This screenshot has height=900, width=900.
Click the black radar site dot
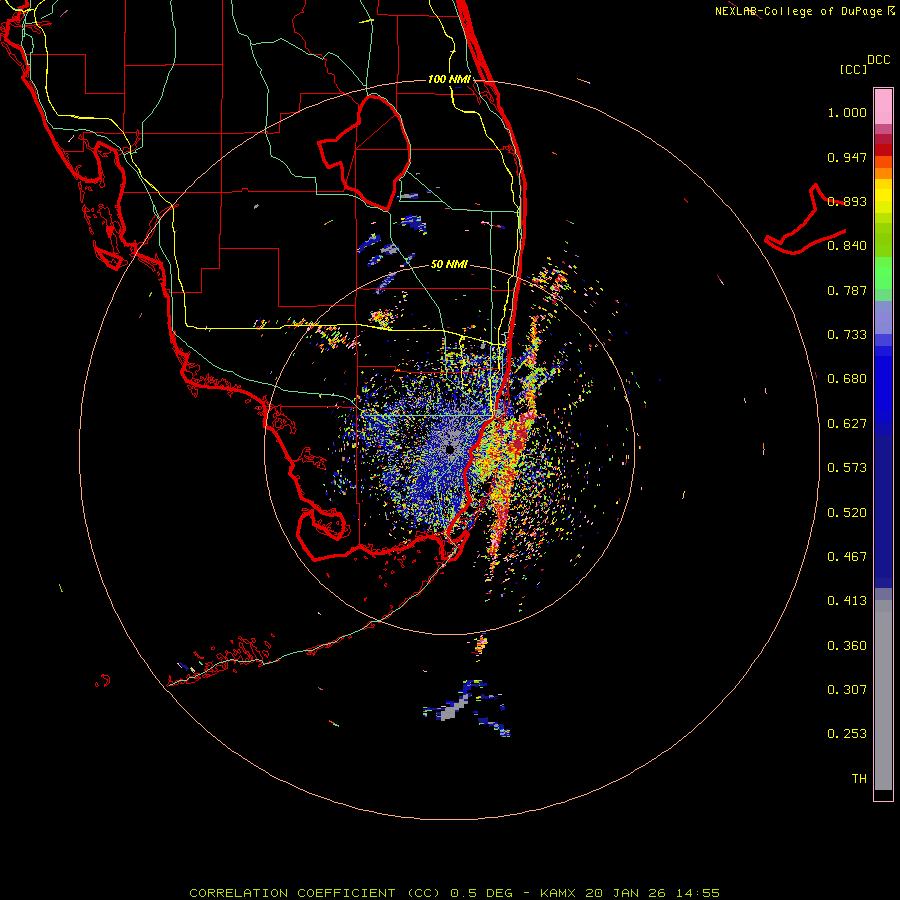pos(450,449)
